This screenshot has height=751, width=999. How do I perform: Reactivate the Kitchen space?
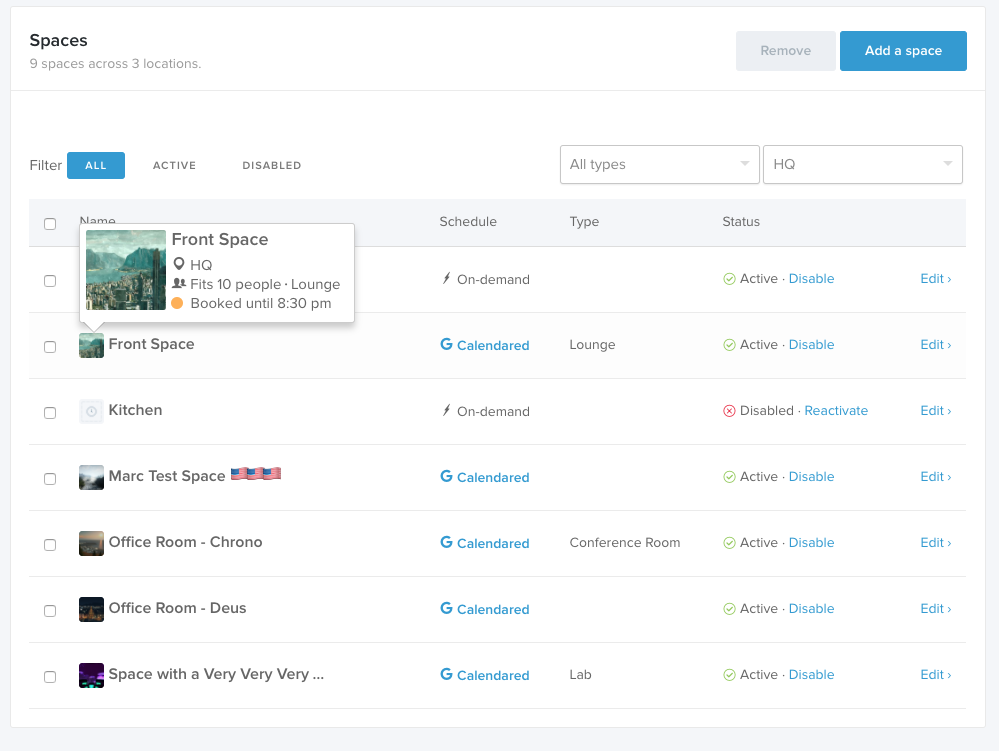coord(836,411)
